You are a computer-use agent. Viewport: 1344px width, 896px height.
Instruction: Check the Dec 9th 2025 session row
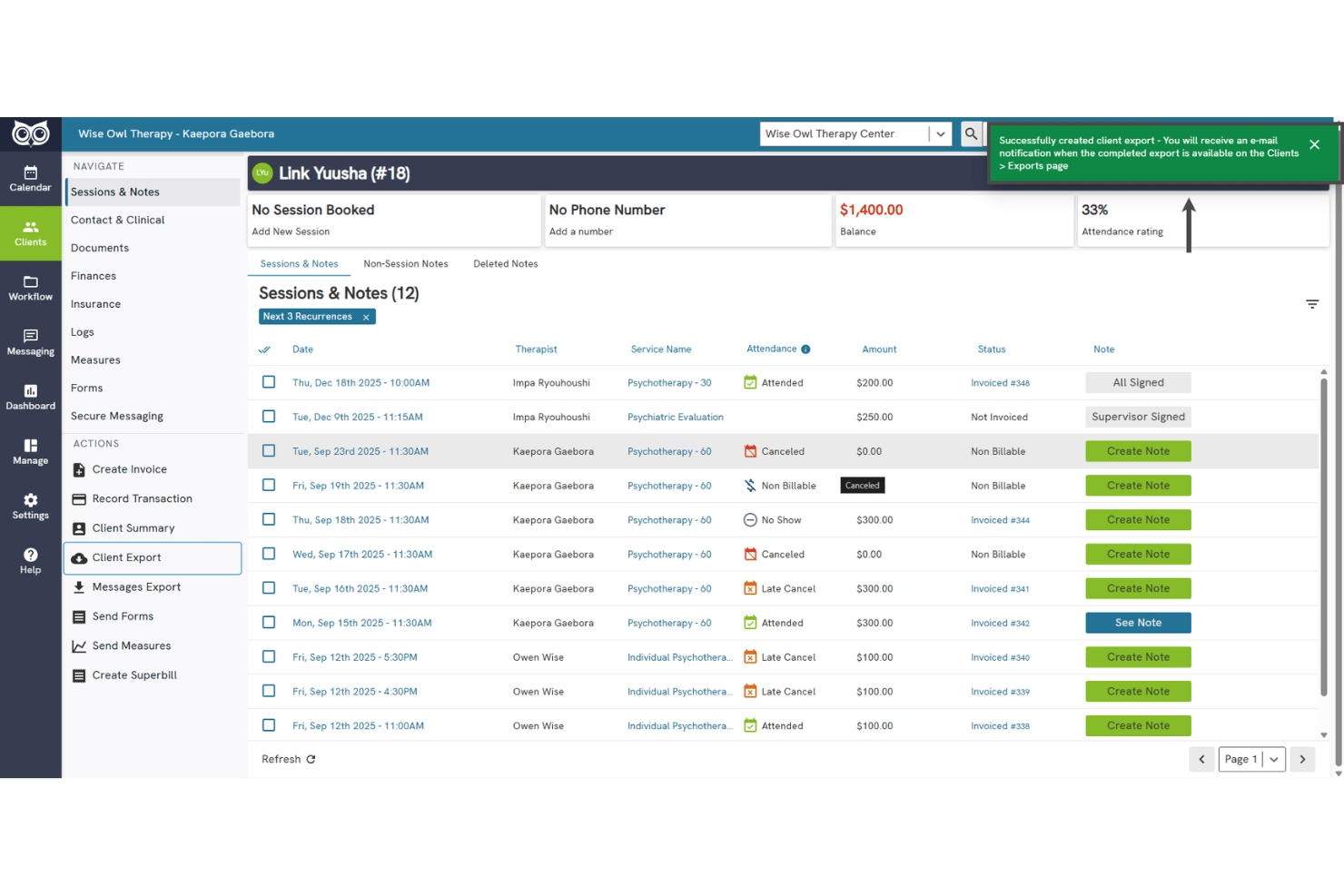point(269,417)
